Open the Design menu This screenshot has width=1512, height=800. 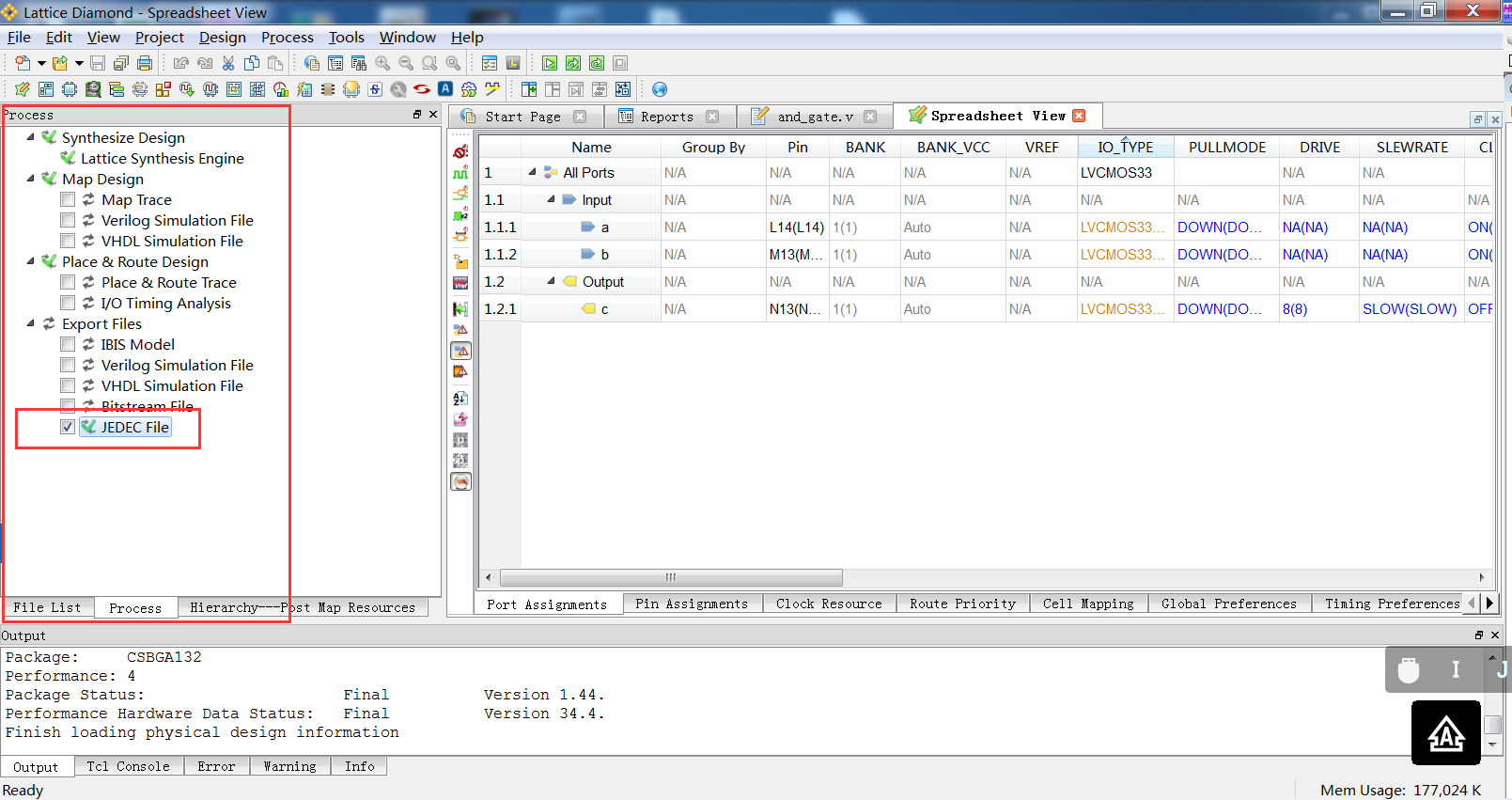(x=222, y=38)
